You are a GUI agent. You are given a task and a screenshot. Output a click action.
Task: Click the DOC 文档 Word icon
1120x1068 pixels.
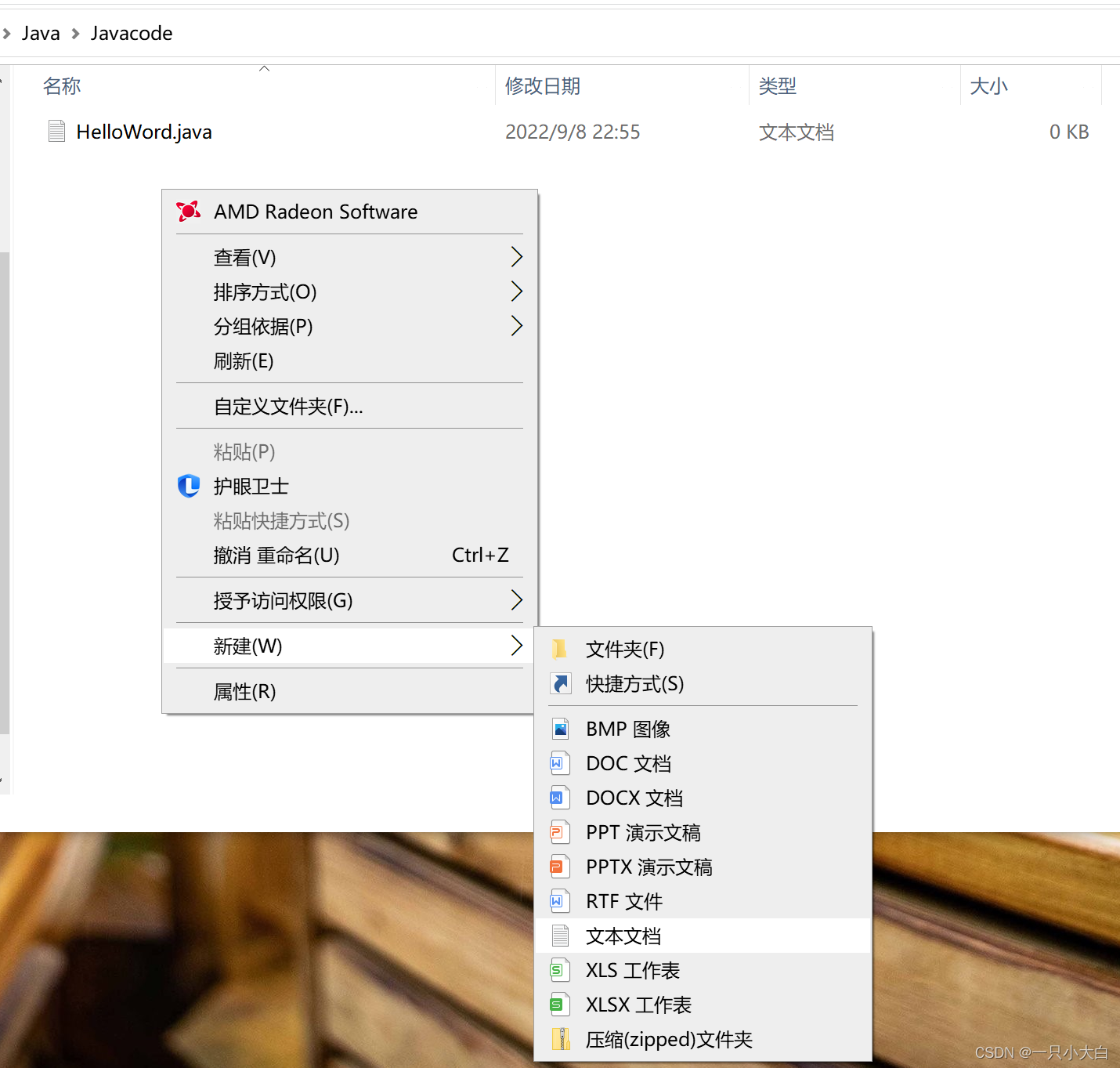click(560, 762)
